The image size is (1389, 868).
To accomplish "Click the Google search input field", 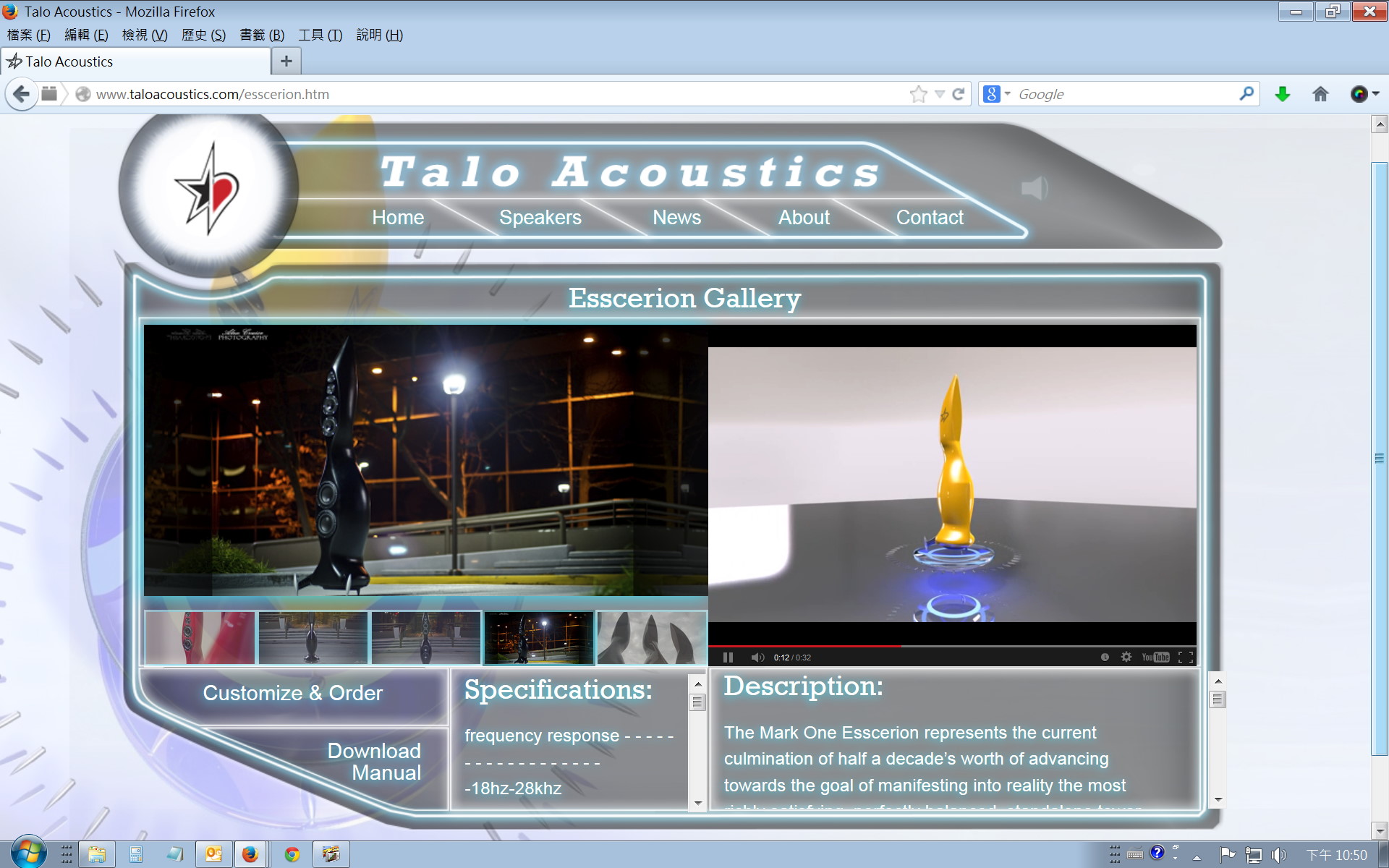I will (x=1125, y=94).
